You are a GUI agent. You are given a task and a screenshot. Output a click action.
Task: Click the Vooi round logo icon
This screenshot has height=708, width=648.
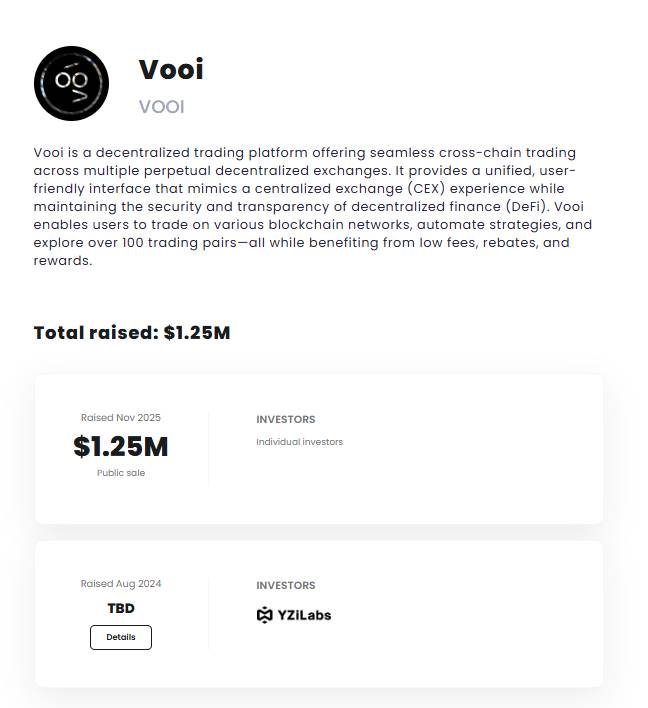(x=71, y=83)
